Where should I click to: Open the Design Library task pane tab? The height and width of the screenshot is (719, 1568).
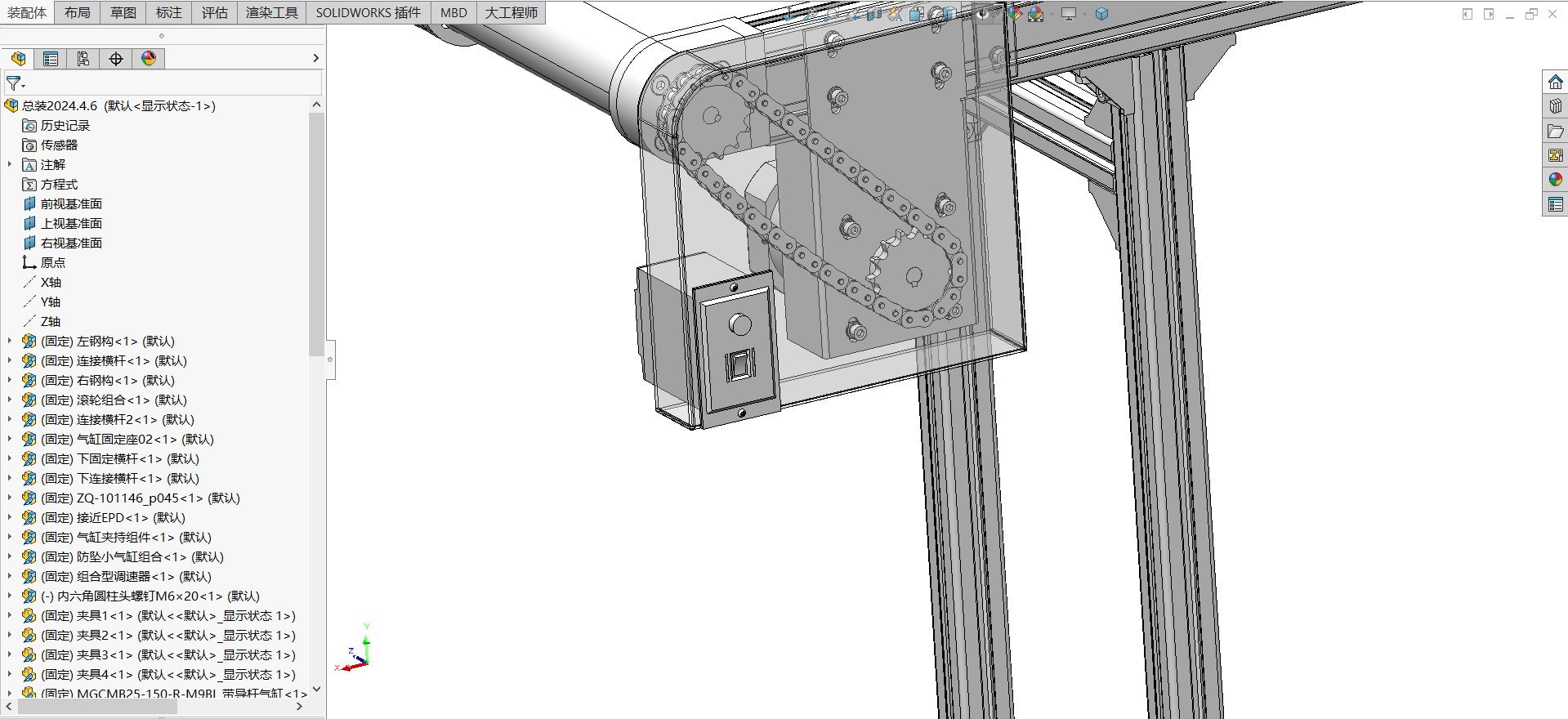[x=1556, y=106]
